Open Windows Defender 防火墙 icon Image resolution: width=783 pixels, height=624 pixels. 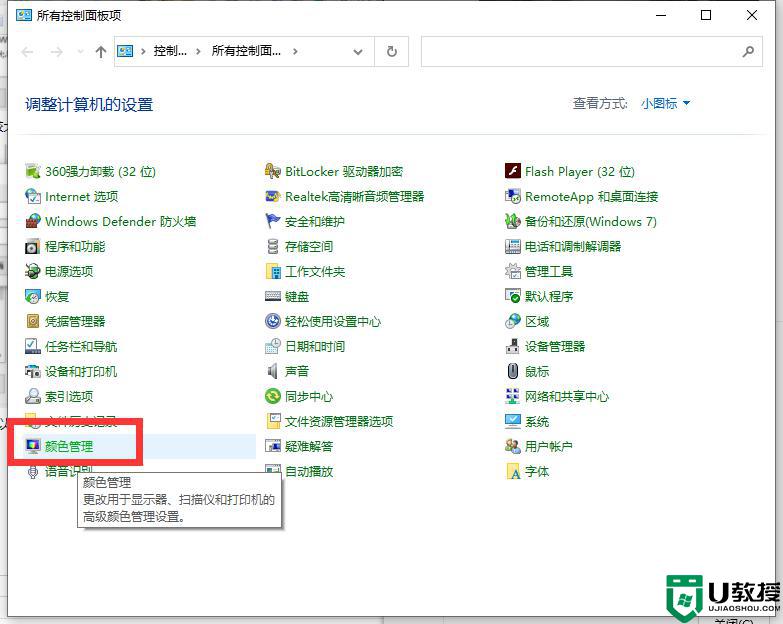32,221
